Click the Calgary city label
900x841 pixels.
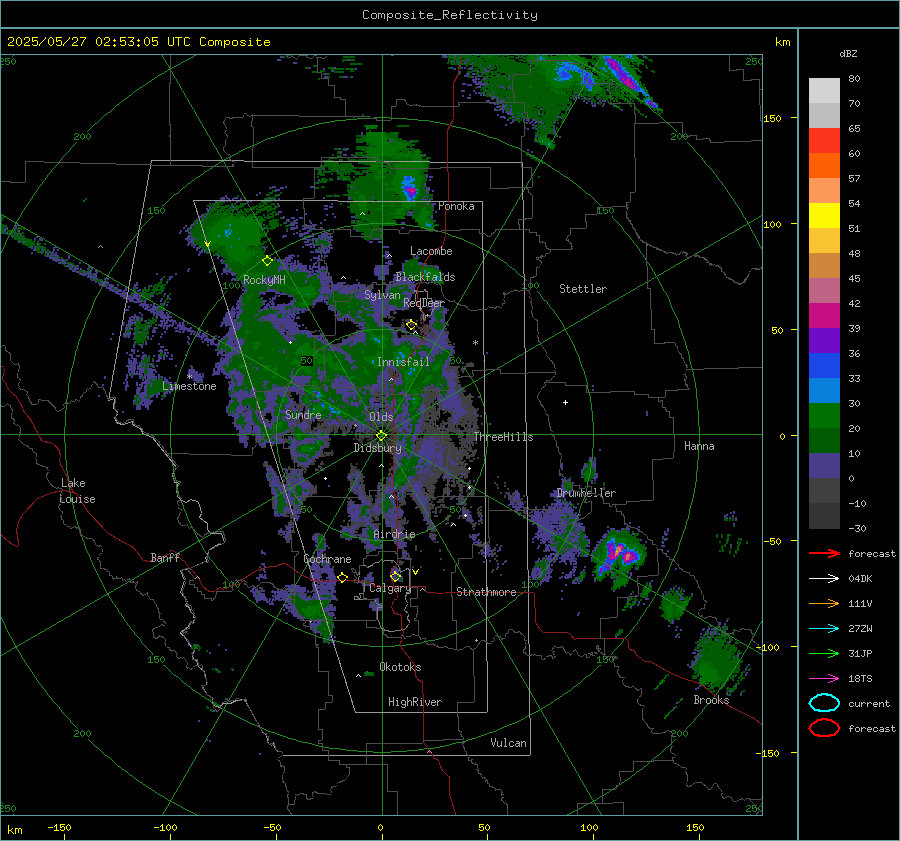click(390, 588)
